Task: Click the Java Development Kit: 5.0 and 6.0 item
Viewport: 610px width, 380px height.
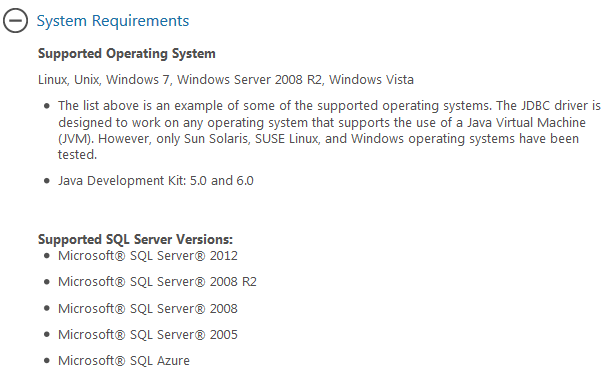Action: click(x=156, y=181)
